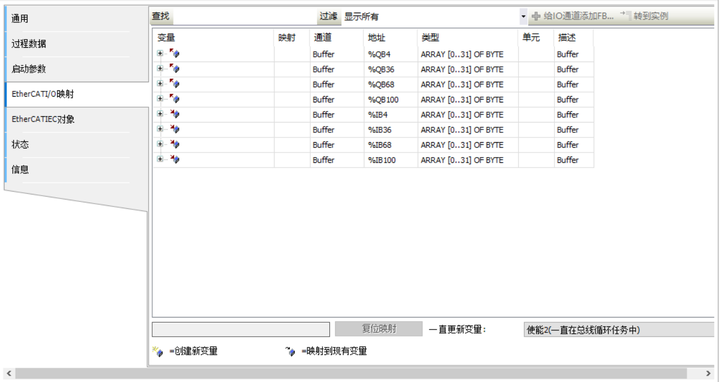Open the 一直更新变量 combo box

619,330
